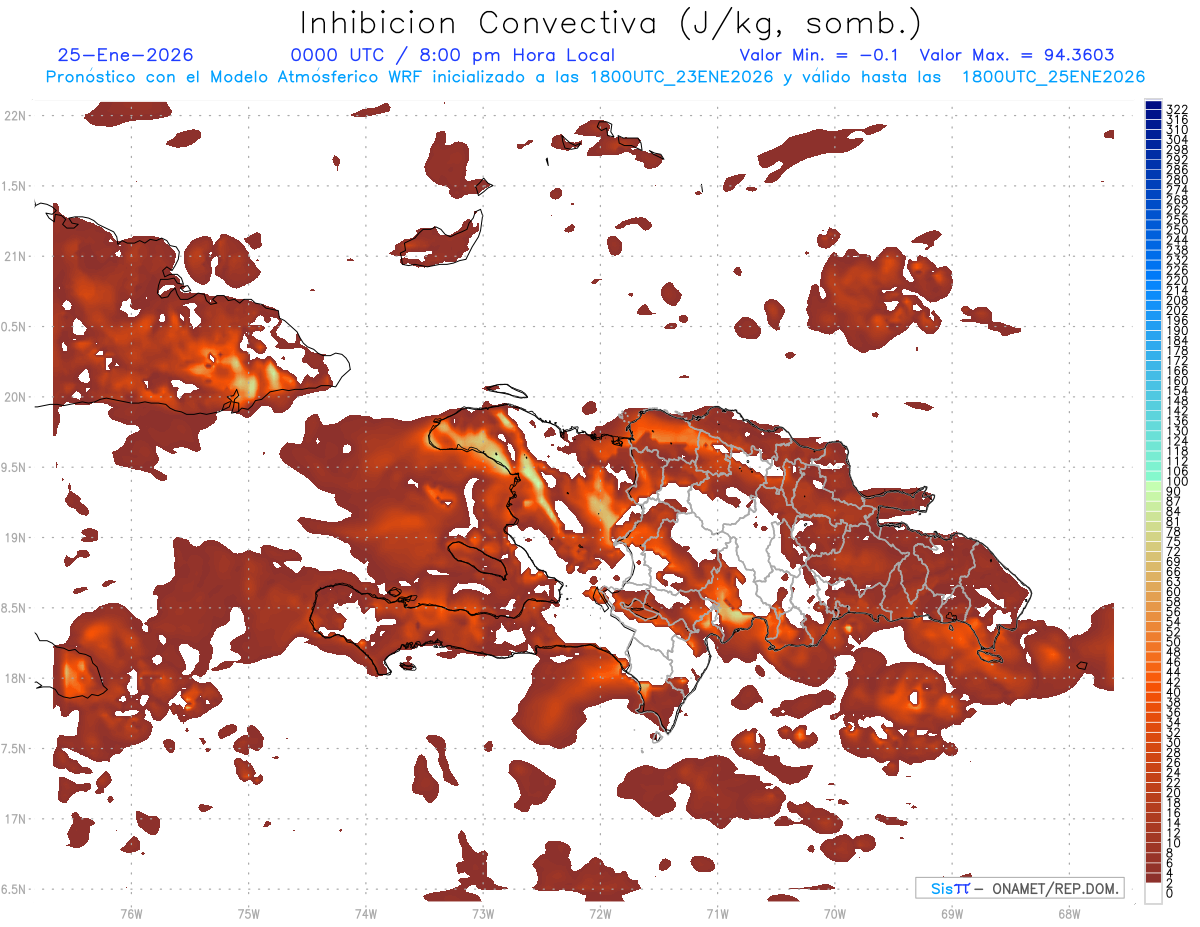Click the "Valor Max. = 94.3603" text

[1017, 55]
